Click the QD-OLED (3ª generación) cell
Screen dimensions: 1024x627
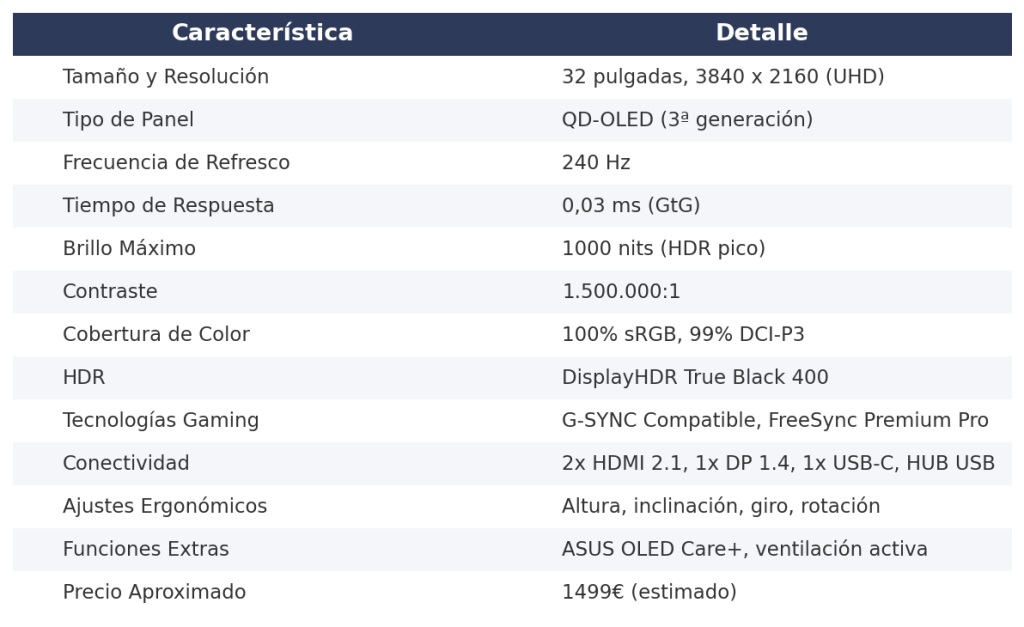687,120
